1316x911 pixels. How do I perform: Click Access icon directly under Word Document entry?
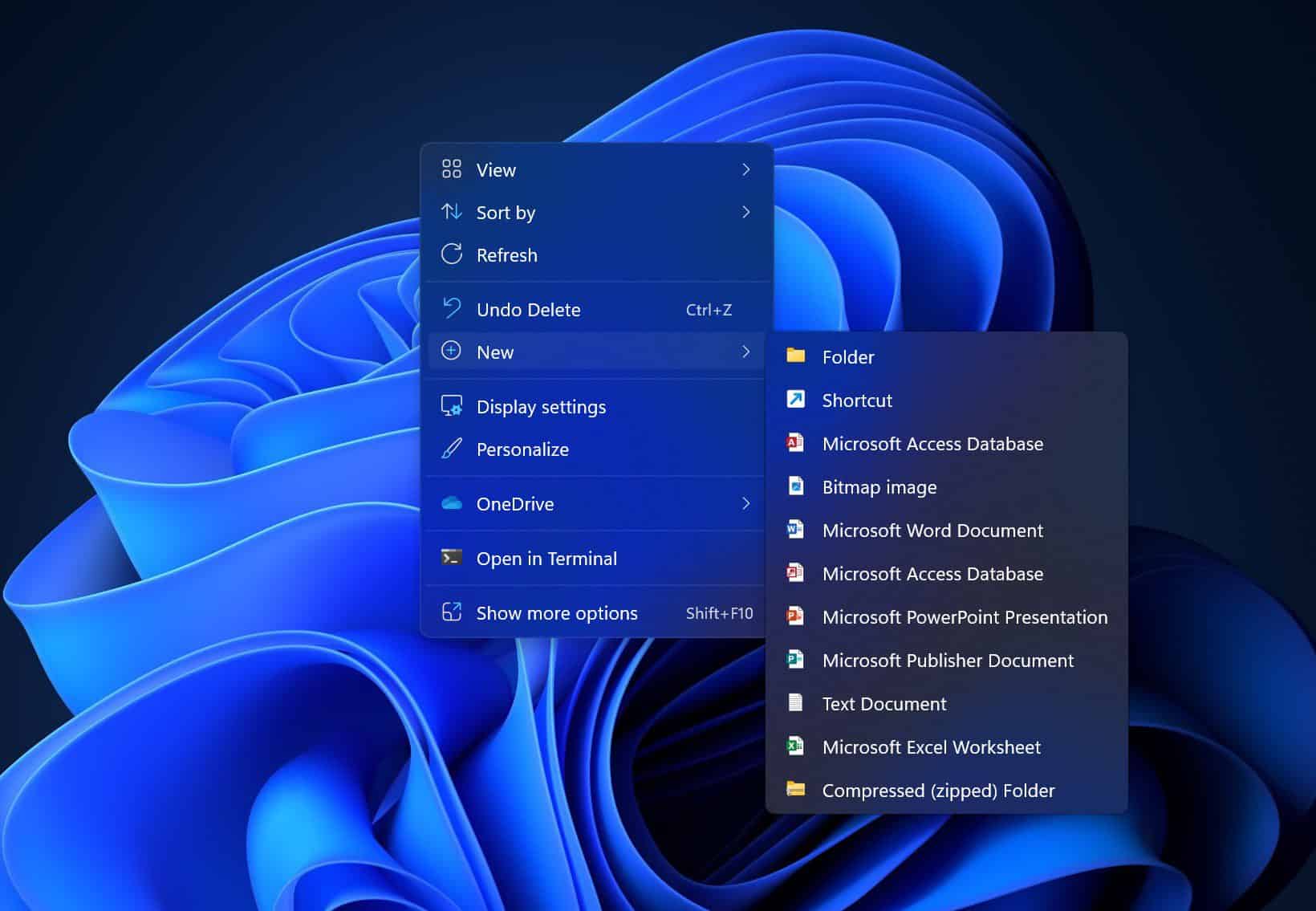click(795, 572)
